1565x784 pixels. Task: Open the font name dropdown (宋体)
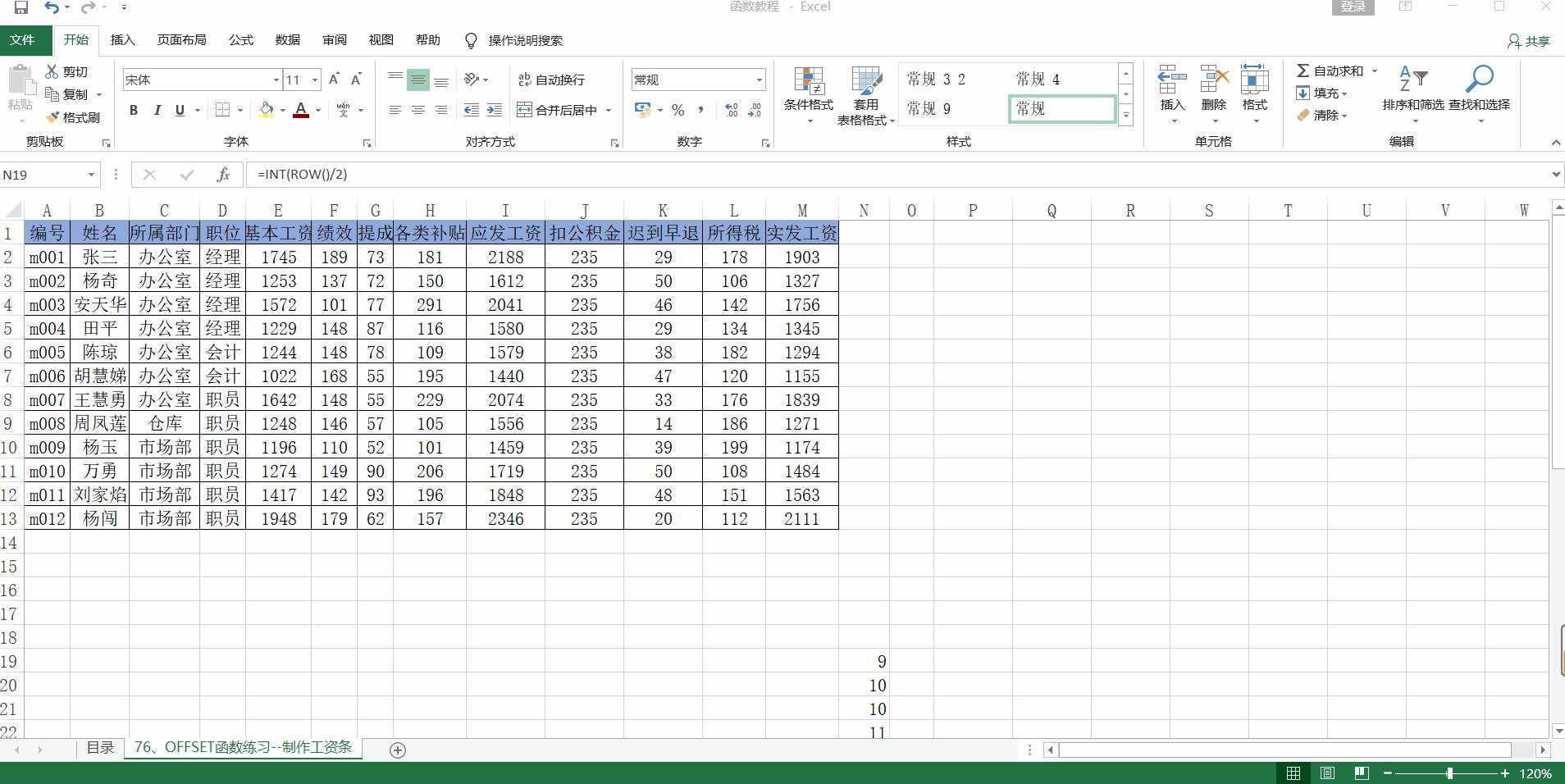pyautogui.click(x=276, y=80)
